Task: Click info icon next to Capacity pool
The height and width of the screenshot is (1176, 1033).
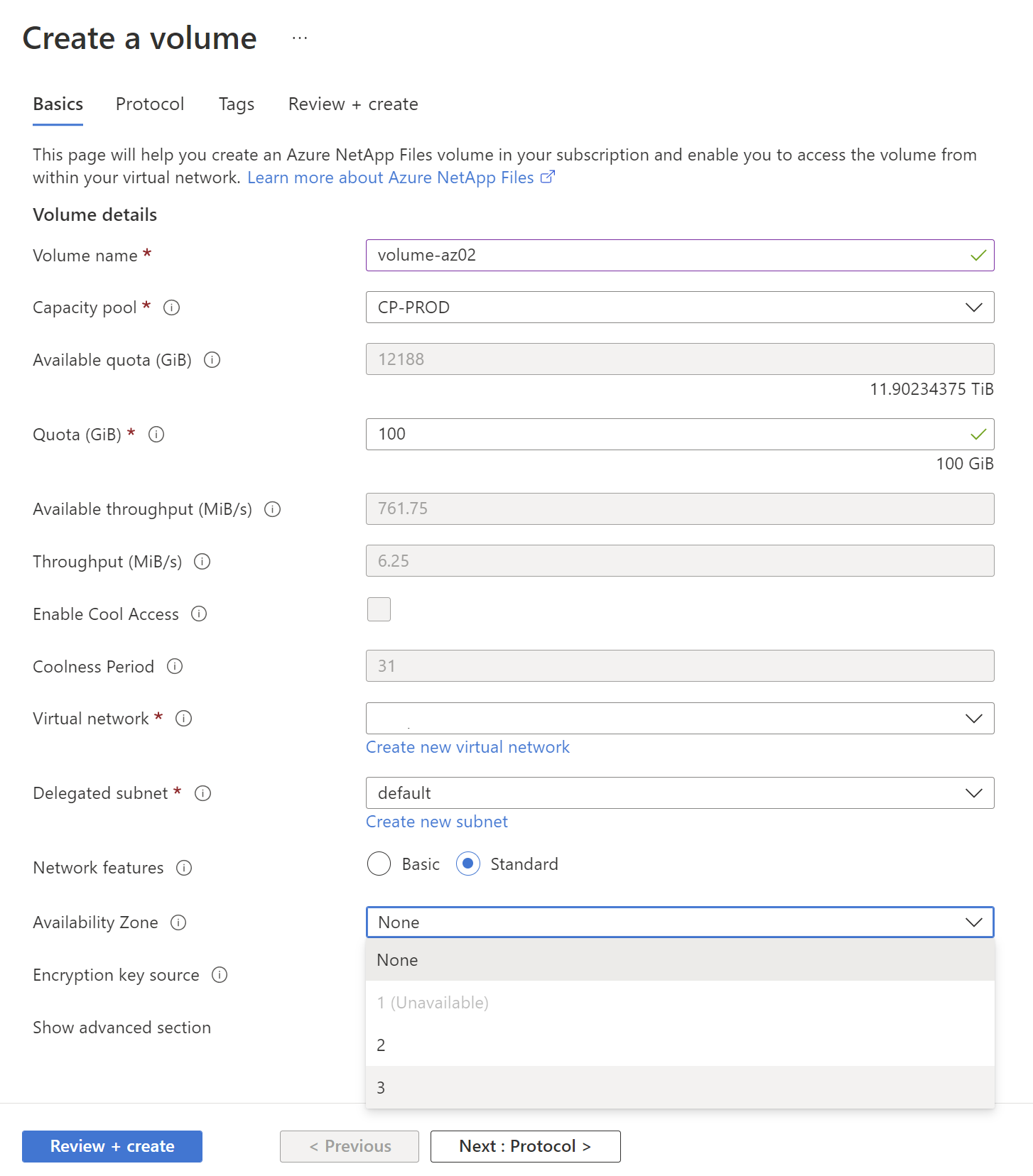Action: (x=171, y=307)
